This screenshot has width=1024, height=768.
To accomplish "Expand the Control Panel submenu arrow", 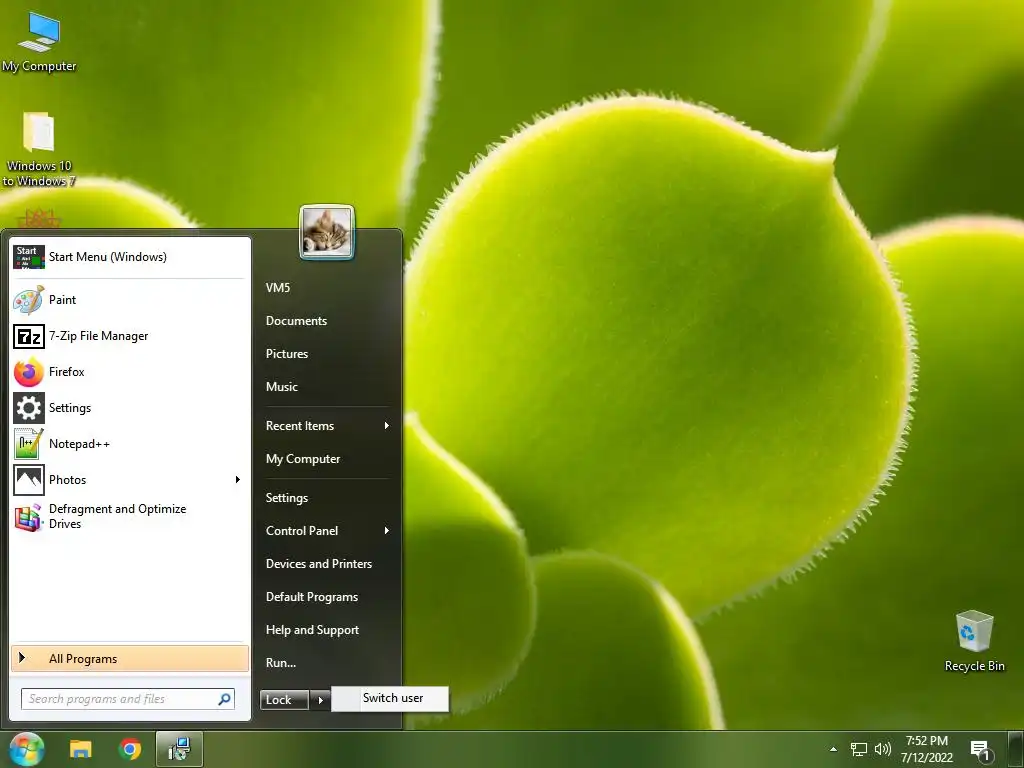I will pyautogui.click(x=387, y=531).
